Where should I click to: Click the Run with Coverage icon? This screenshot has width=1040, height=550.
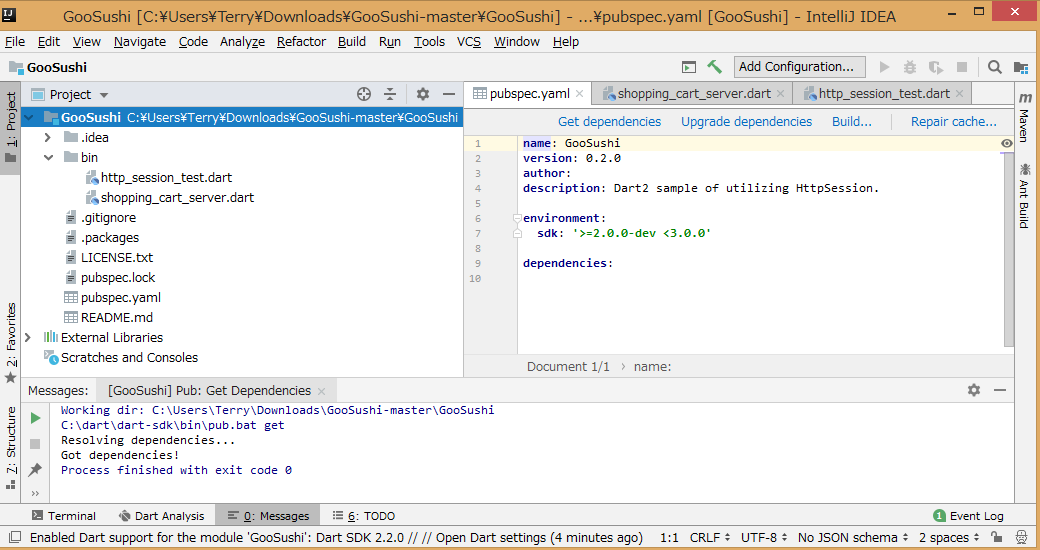936,67
